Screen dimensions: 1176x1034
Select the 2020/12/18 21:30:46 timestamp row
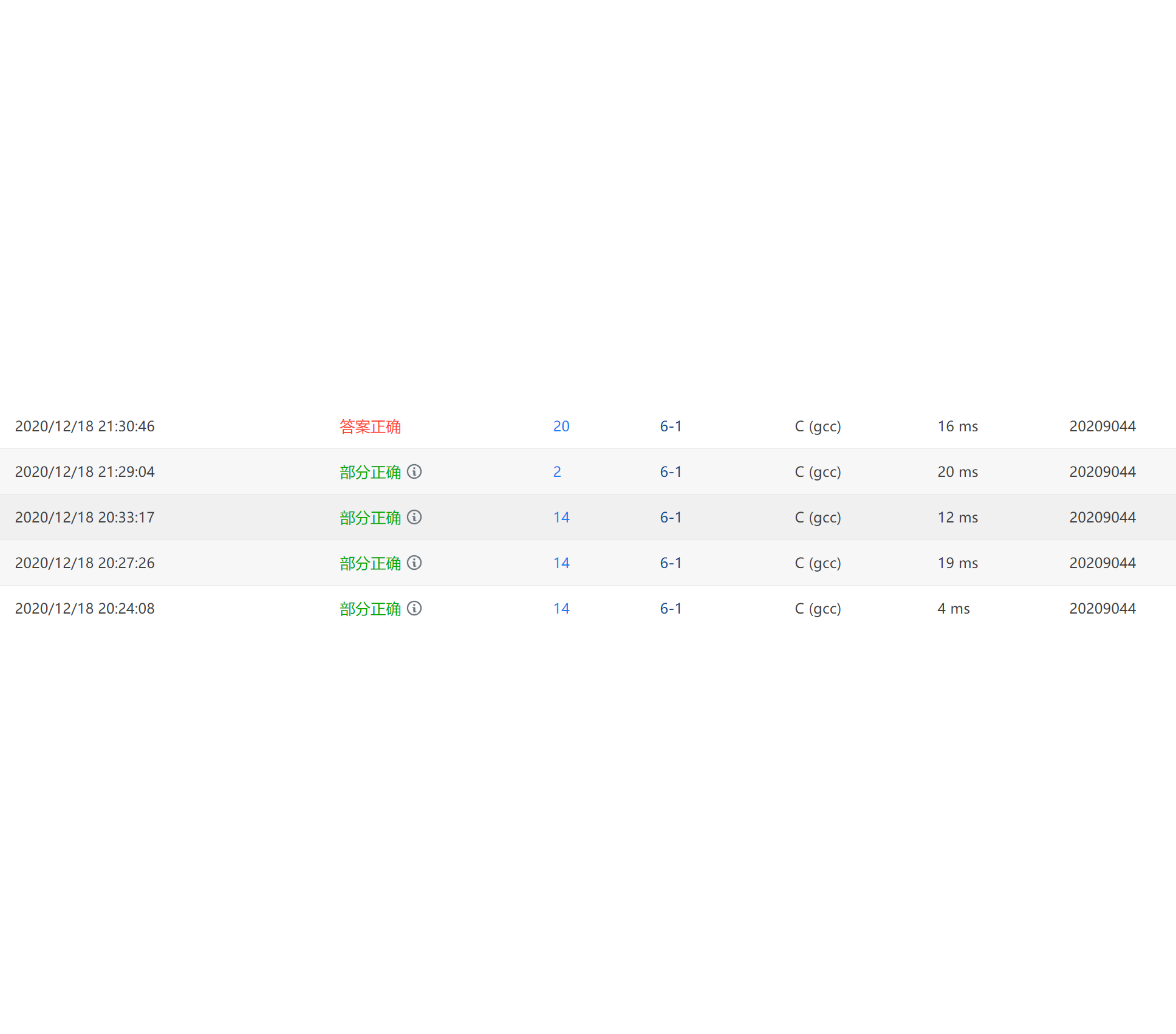(85, 426)
